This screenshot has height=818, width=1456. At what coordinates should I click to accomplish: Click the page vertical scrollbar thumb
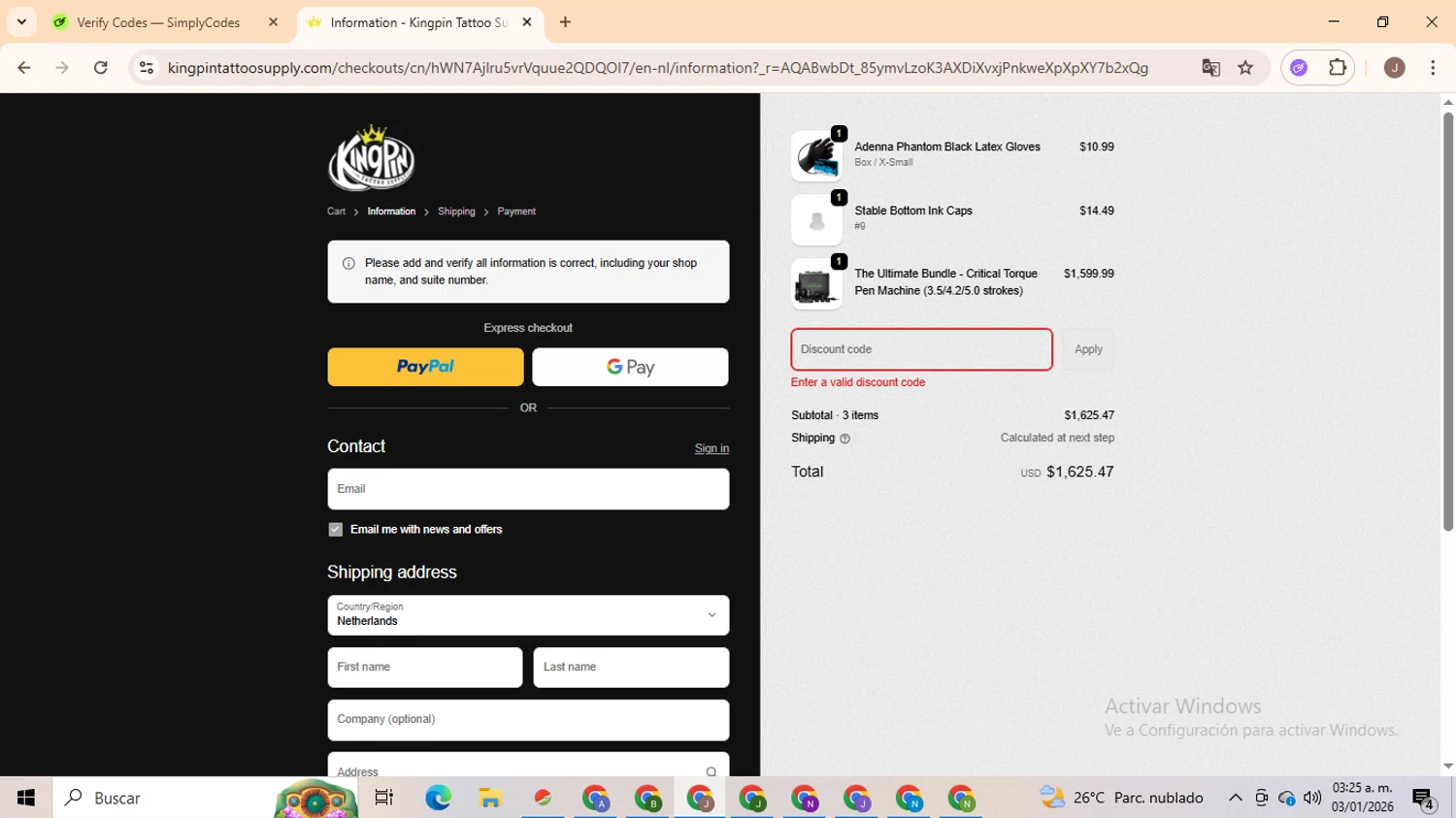1448,320
